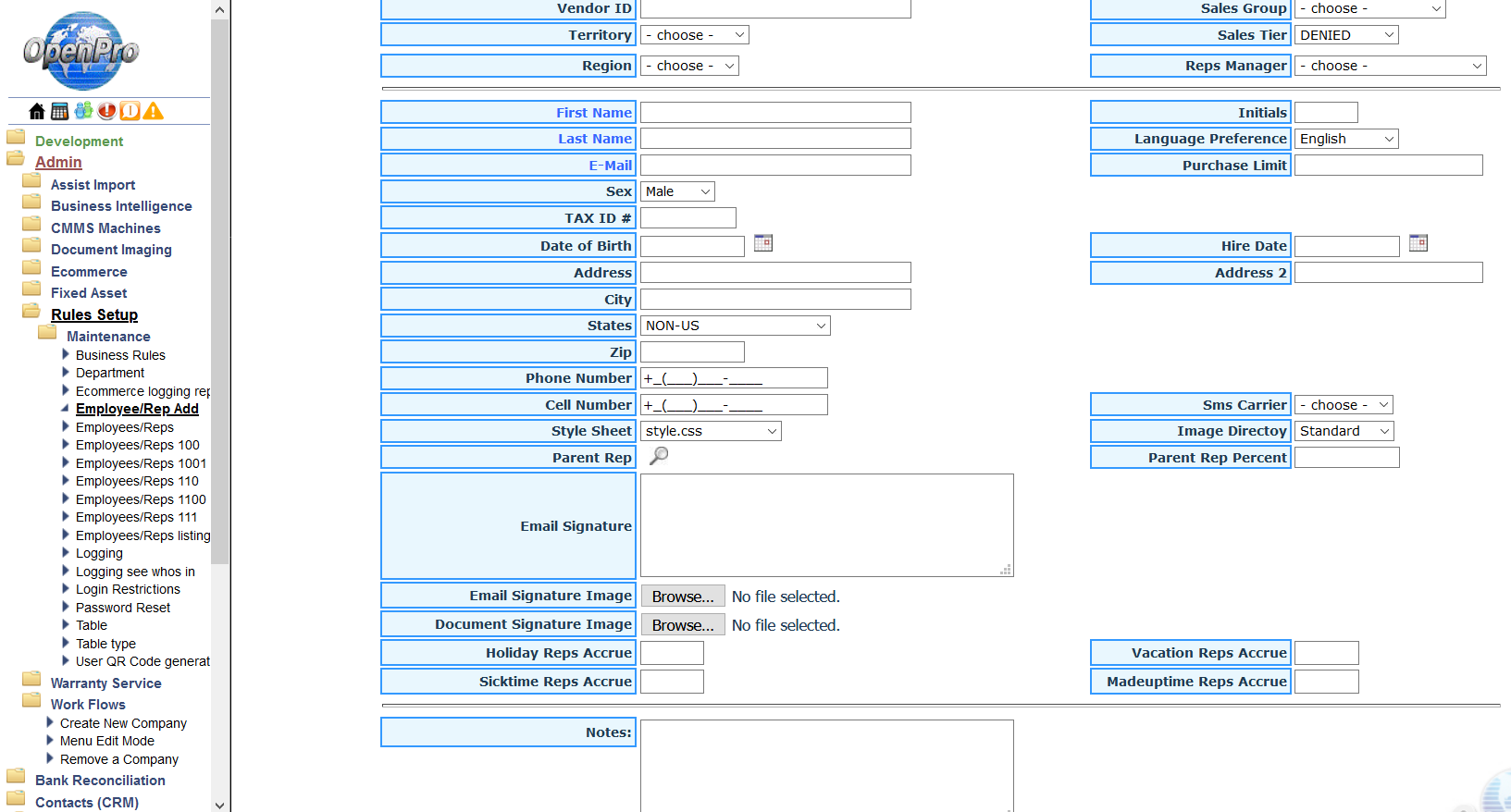Click the home icon in sidebar toolbar
Viewport: 1511px width, 812px height.
(x=37, y=112)
